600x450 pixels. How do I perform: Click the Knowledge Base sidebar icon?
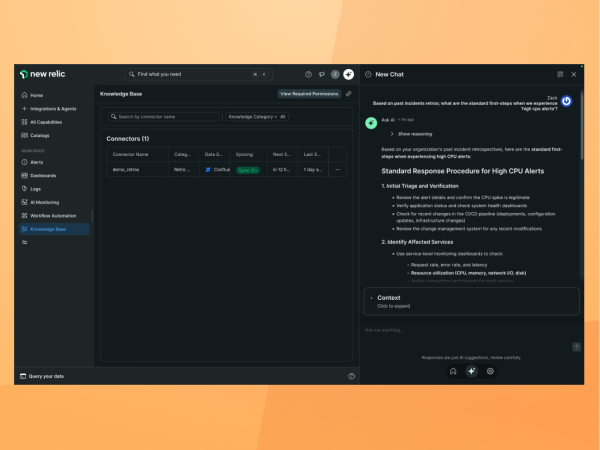coord(24,229)
